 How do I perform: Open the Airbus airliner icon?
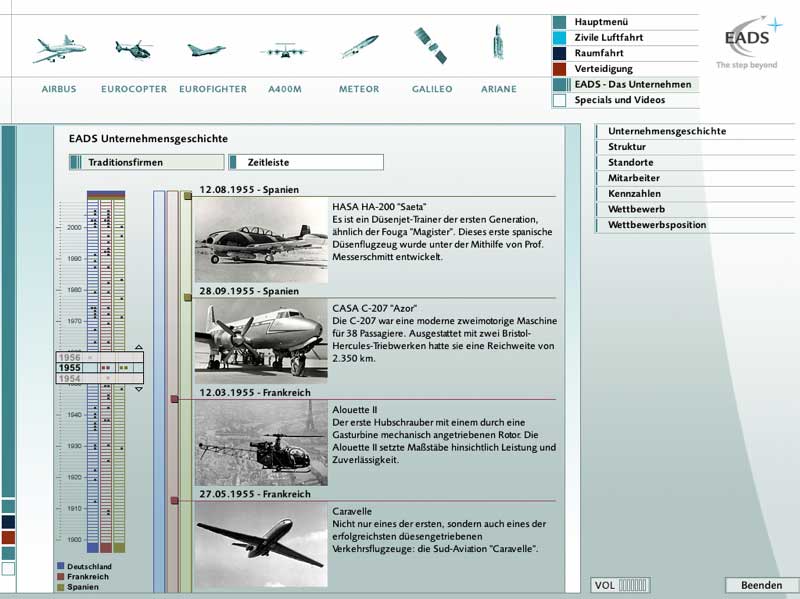59,49
